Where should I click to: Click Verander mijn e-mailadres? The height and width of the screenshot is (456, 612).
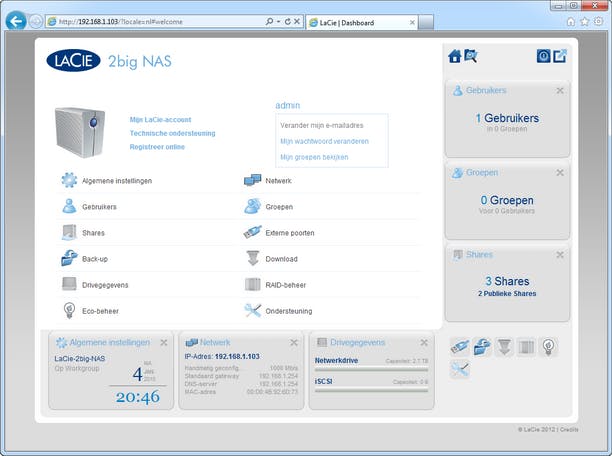click(322, 125)
